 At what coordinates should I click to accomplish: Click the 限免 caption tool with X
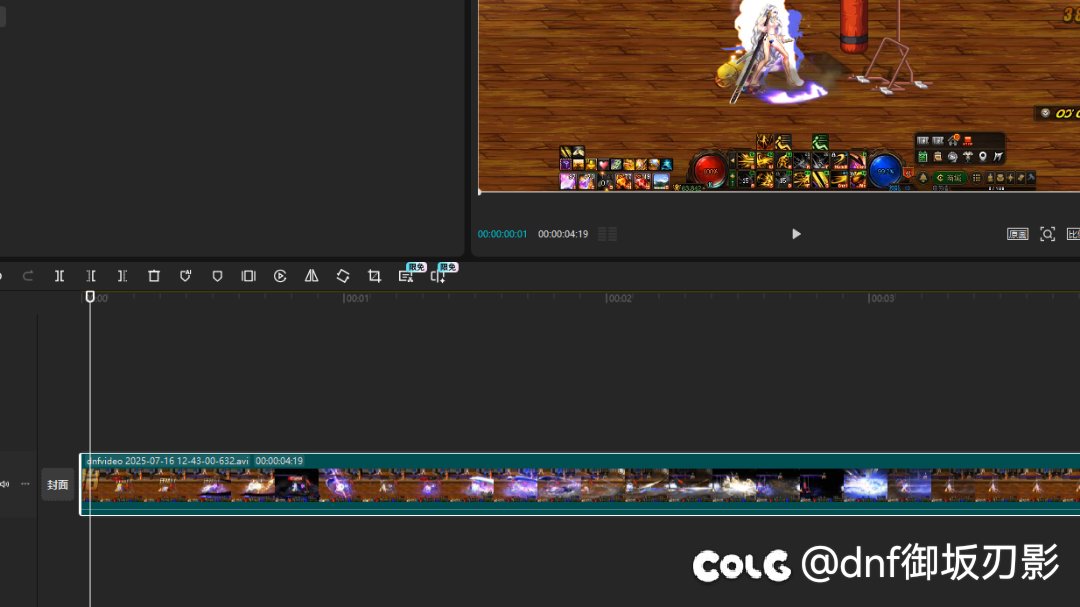coord(406,276)
